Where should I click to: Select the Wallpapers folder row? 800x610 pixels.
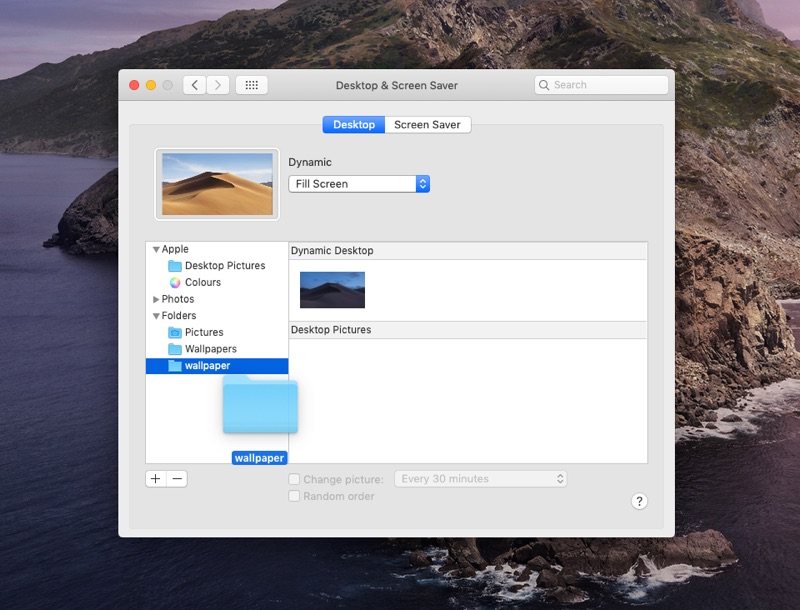217,349
